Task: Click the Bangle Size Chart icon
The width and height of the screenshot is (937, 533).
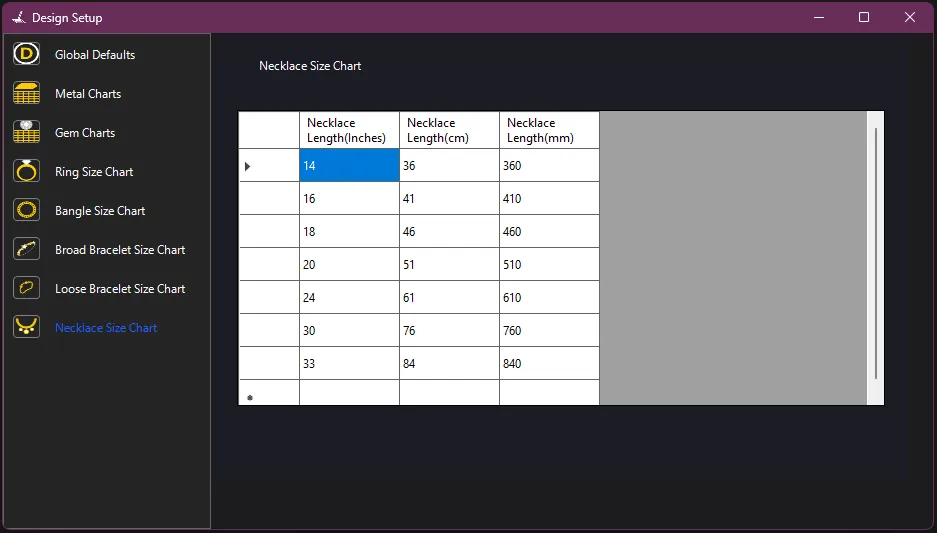Action: [27, 210]
